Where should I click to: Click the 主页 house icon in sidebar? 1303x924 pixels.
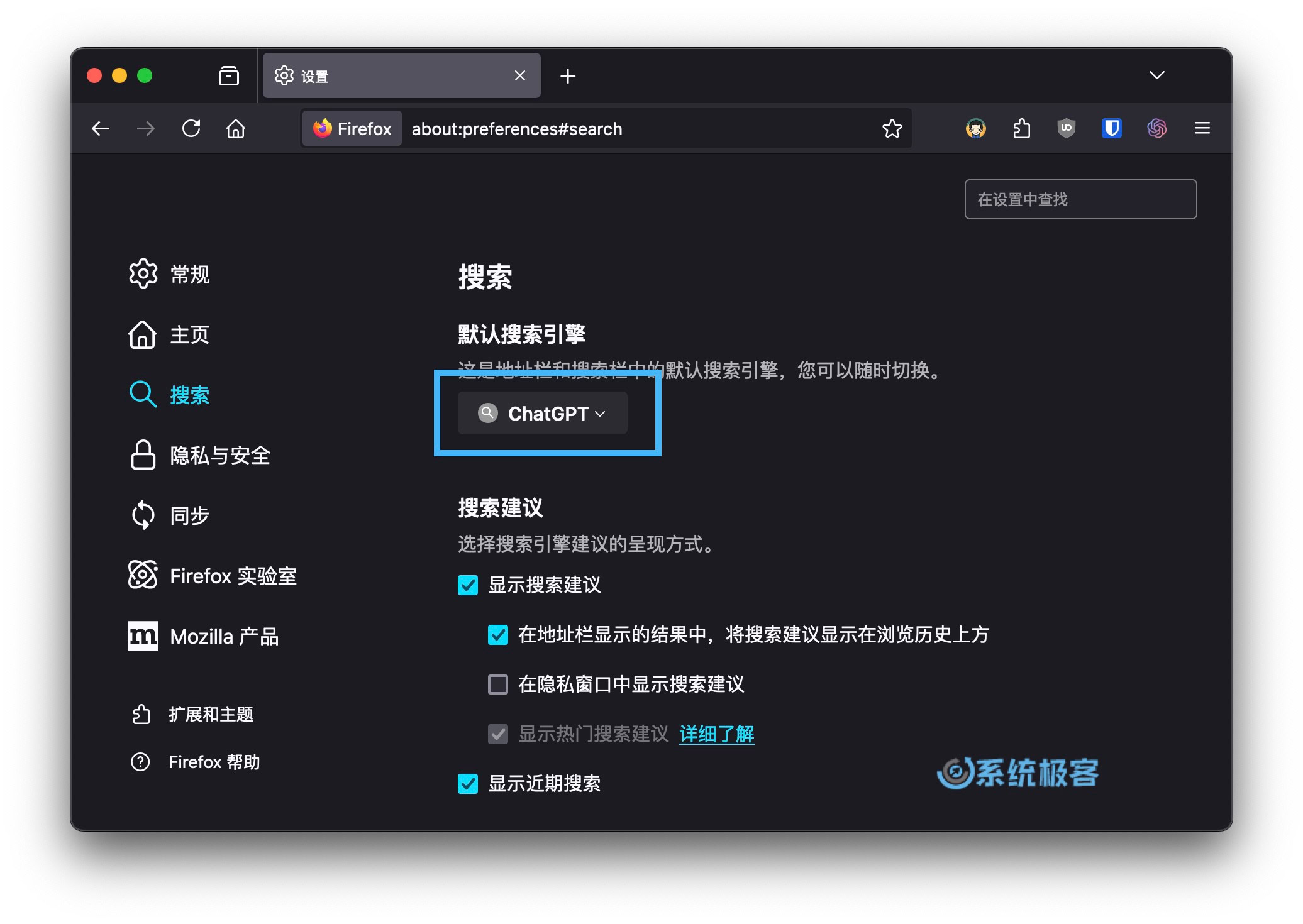[143, 334]
